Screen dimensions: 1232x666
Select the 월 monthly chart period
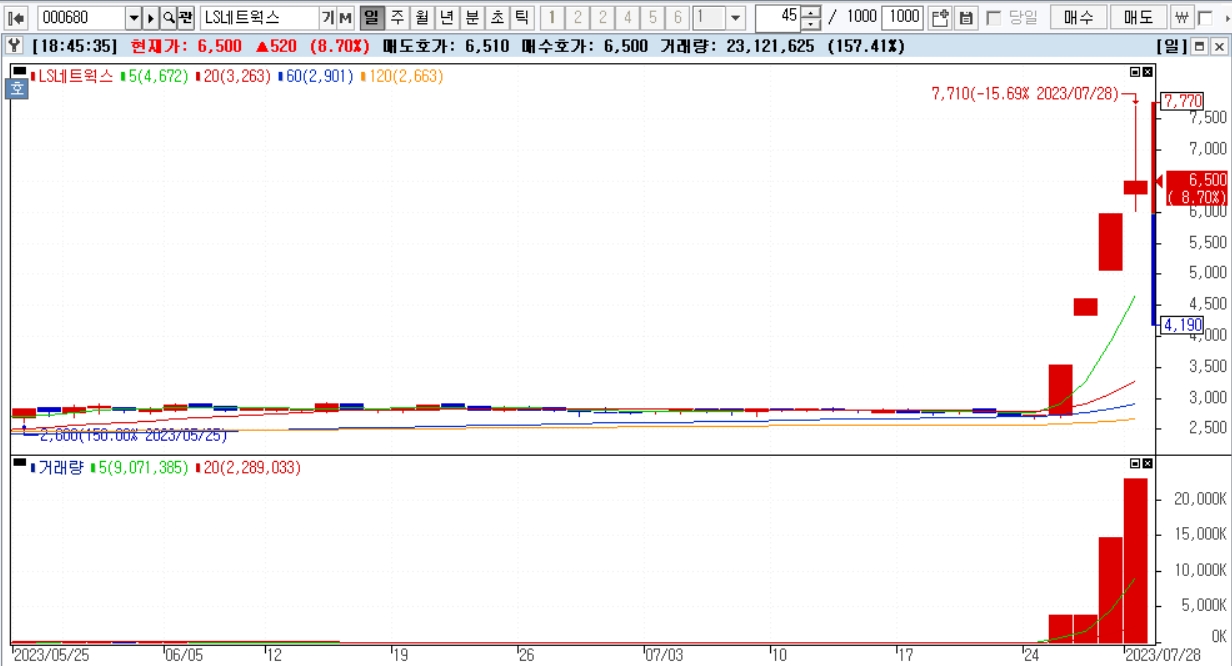(x=422, y=17)
